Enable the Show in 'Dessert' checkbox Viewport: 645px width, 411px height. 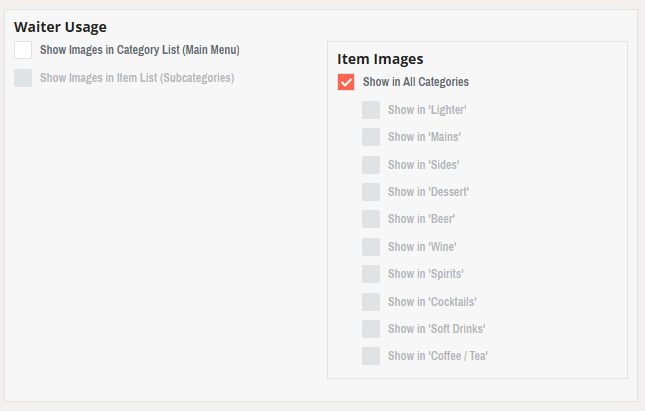coord(371,192)
